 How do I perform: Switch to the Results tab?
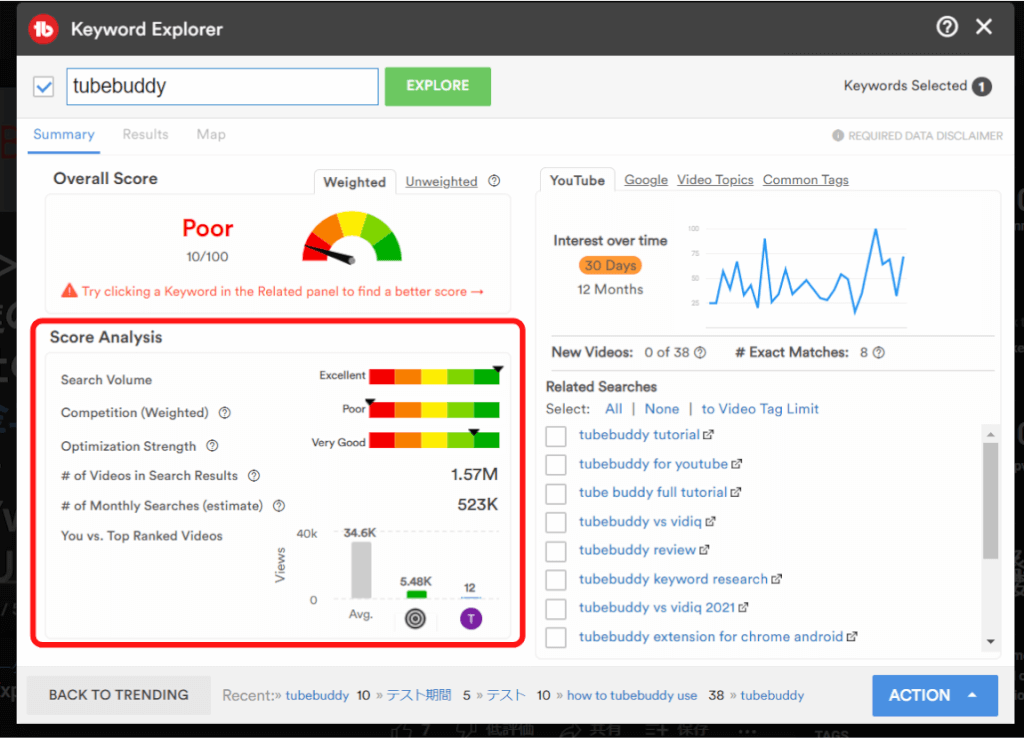146,135
